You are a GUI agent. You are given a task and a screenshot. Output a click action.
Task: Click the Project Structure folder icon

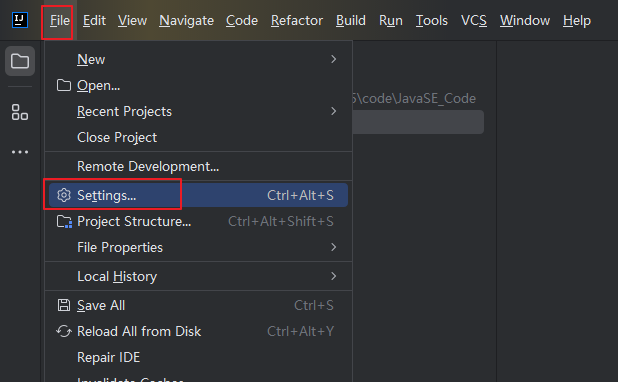click(x=64, y=222)
